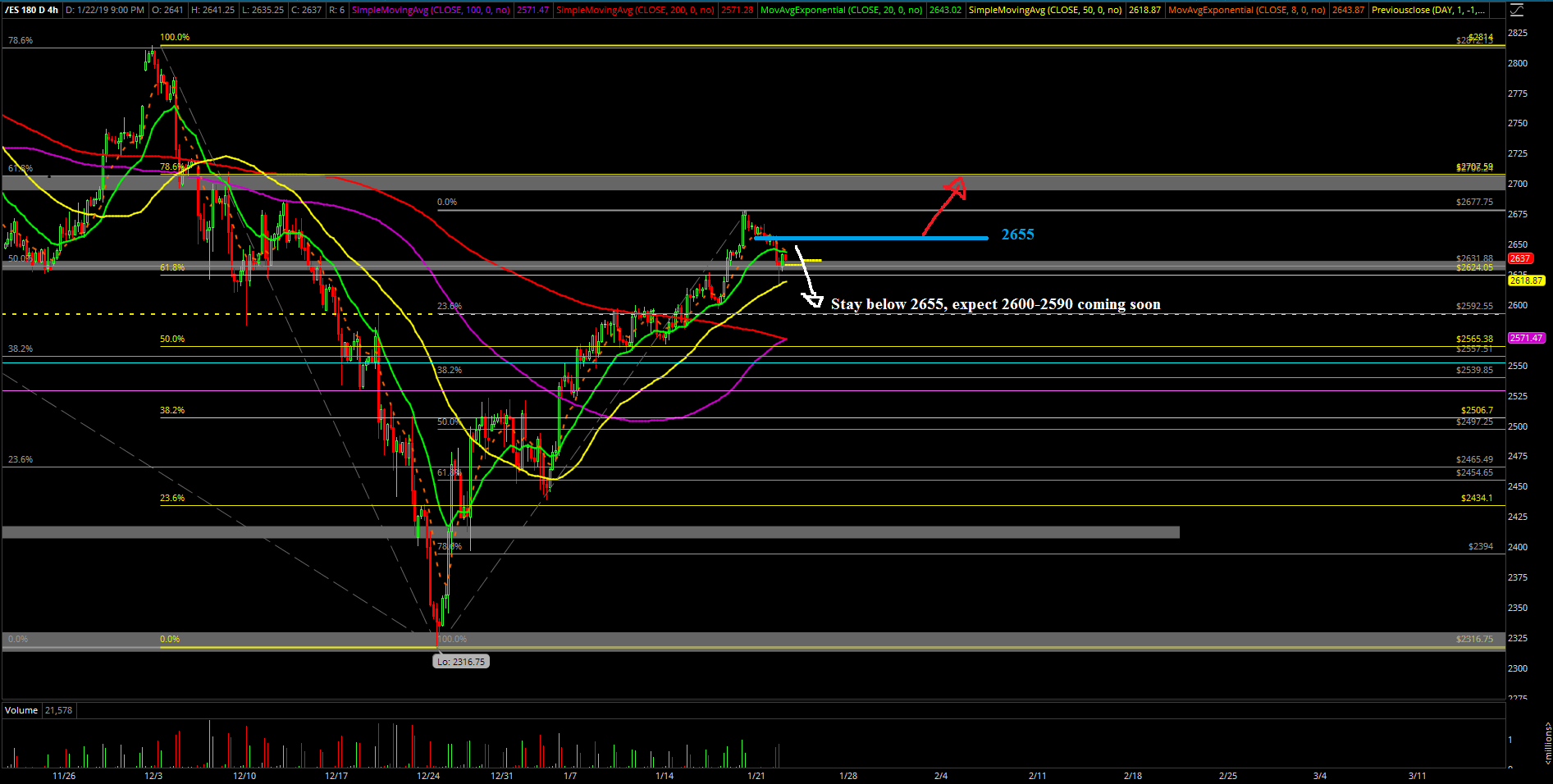This screenshot has width=1553, height=784.
Task: Click the $2497.25 Fibonacci level label
Action: coord(1474,422)
